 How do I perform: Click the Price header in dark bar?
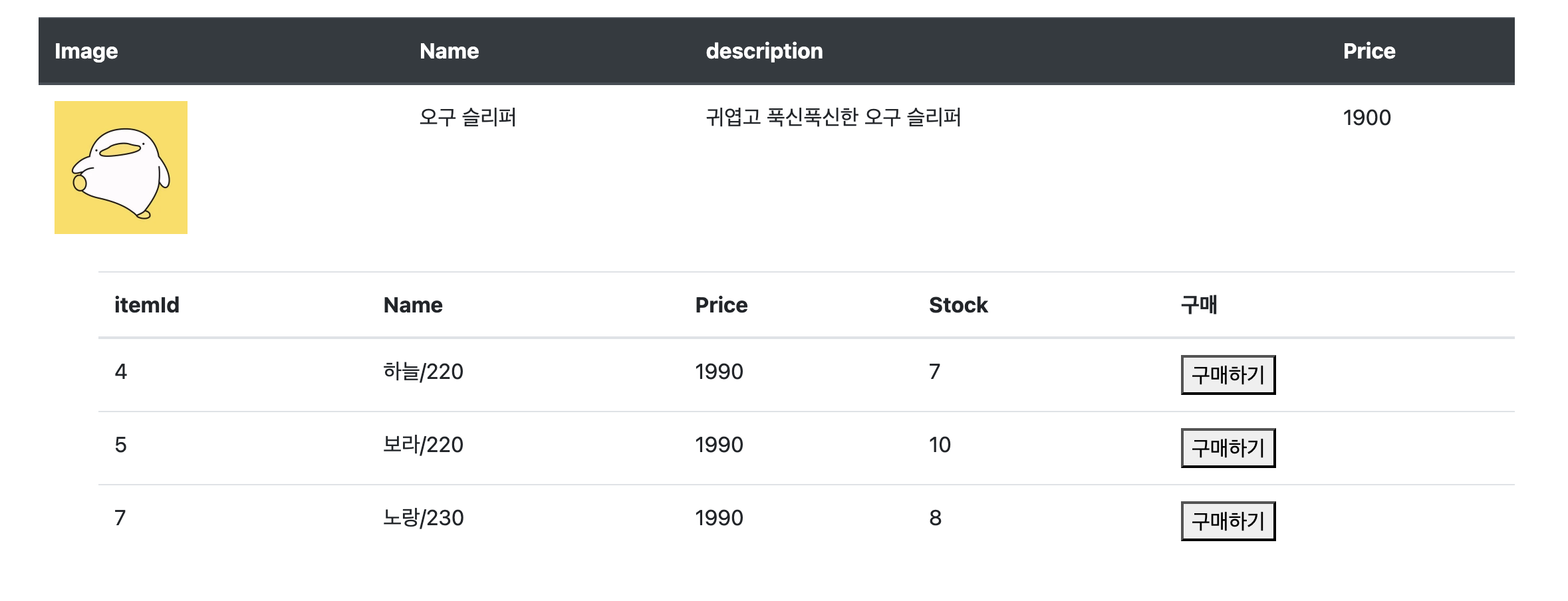[1369, 51]
